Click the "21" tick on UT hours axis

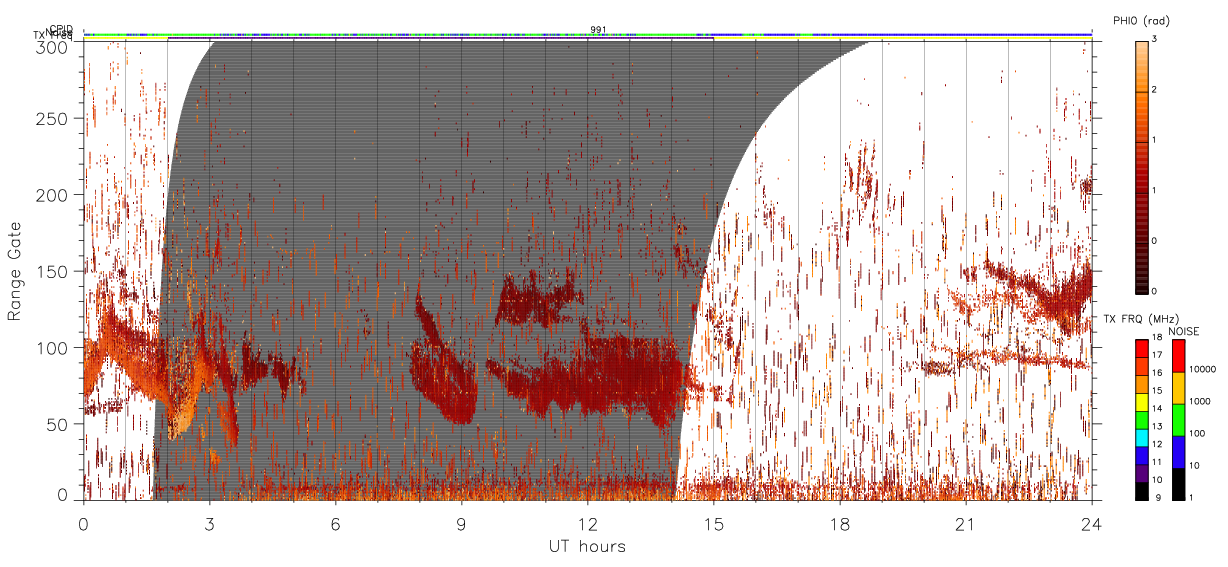966,525
